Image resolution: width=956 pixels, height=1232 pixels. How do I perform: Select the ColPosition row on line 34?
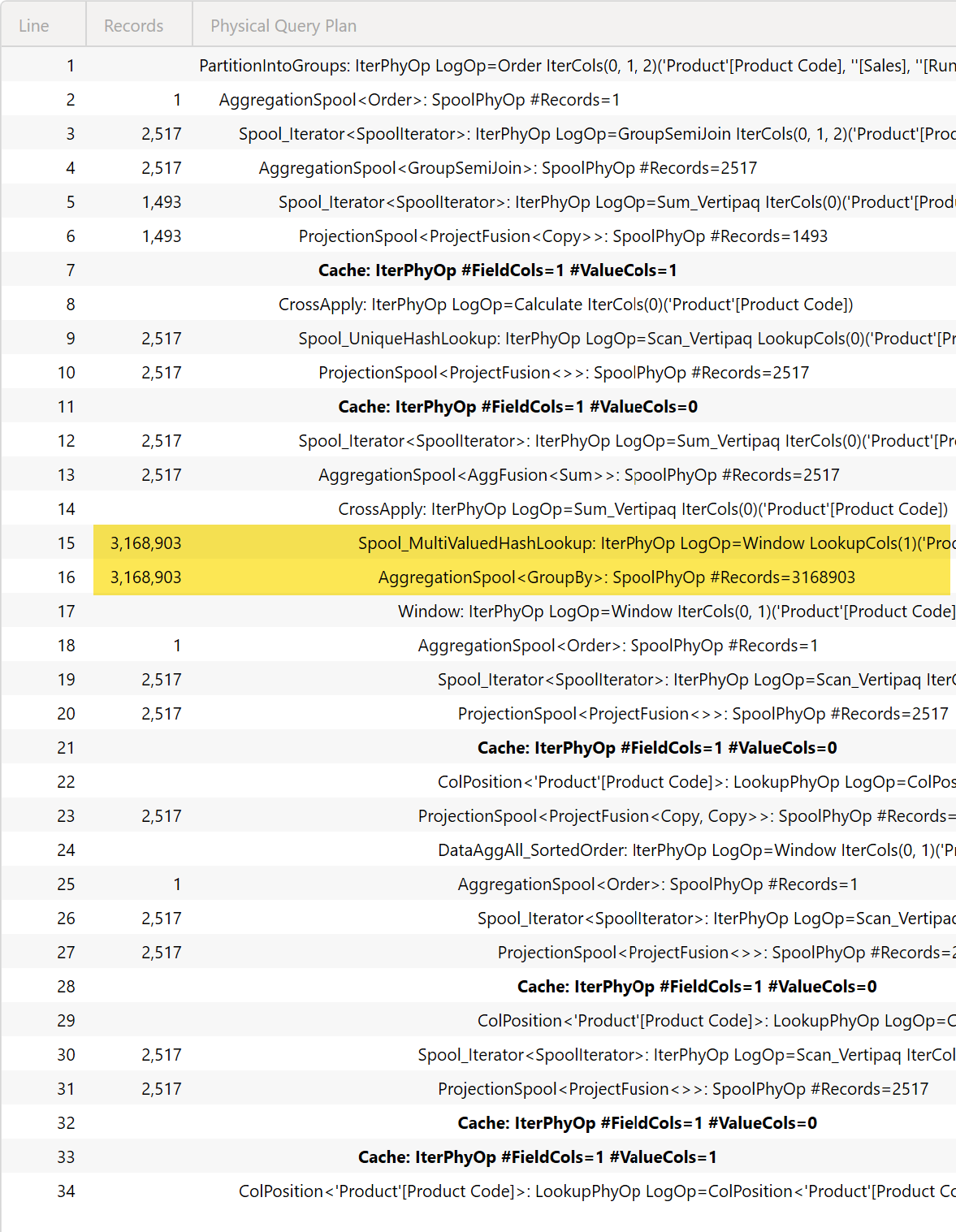[x=596, y=1191]
